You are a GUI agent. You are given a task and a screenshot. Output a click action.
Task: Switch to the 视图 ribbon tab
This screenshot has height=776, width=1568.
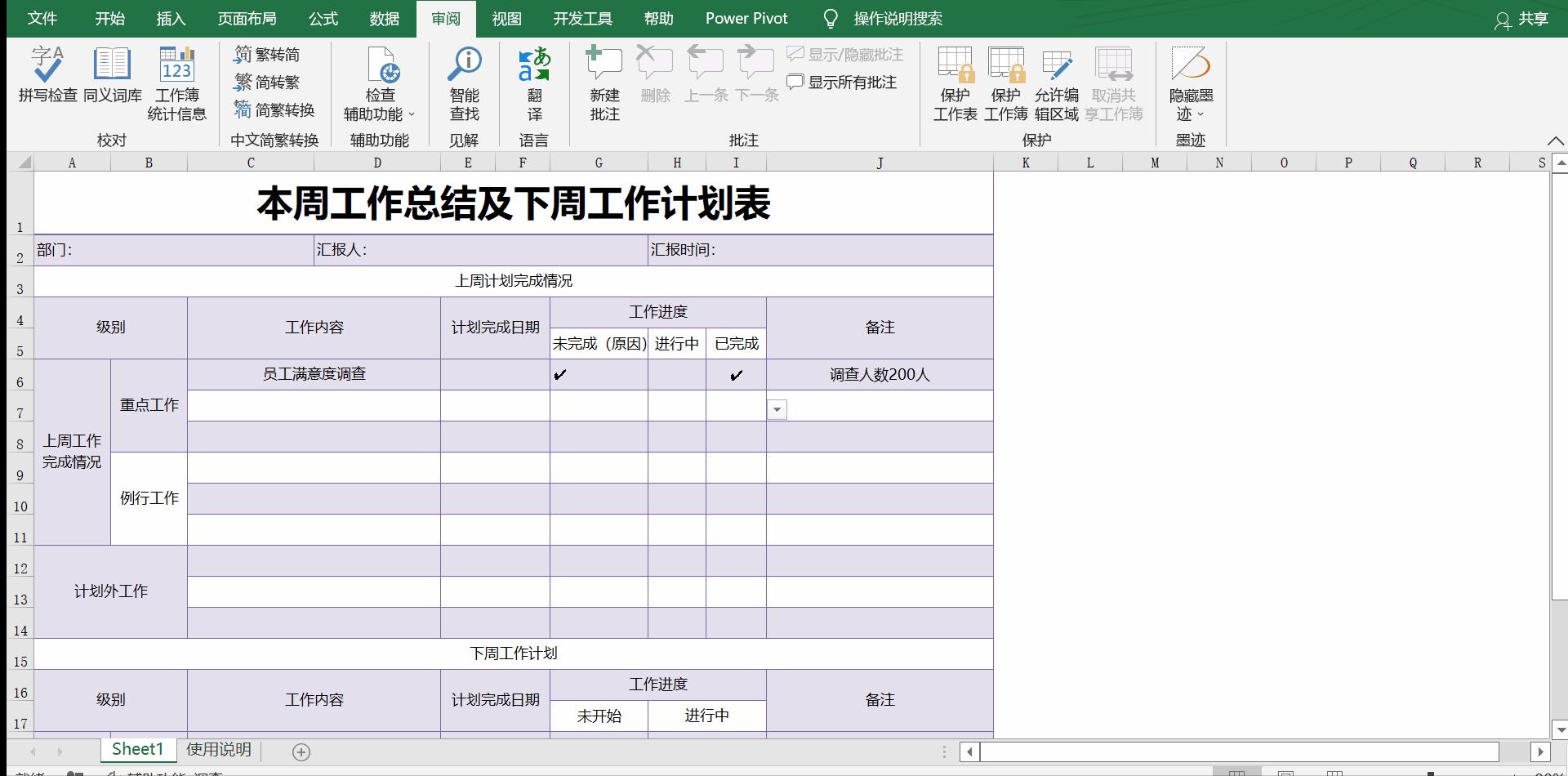tap(507, 18)
